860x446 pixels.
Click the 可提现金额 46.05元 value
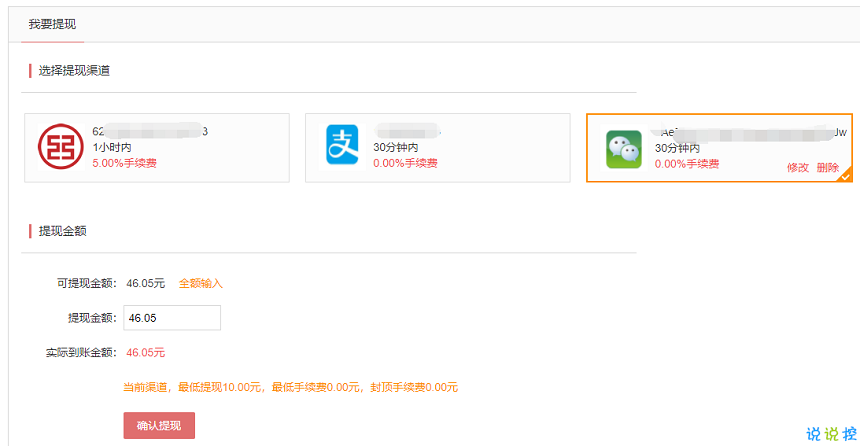145,284
